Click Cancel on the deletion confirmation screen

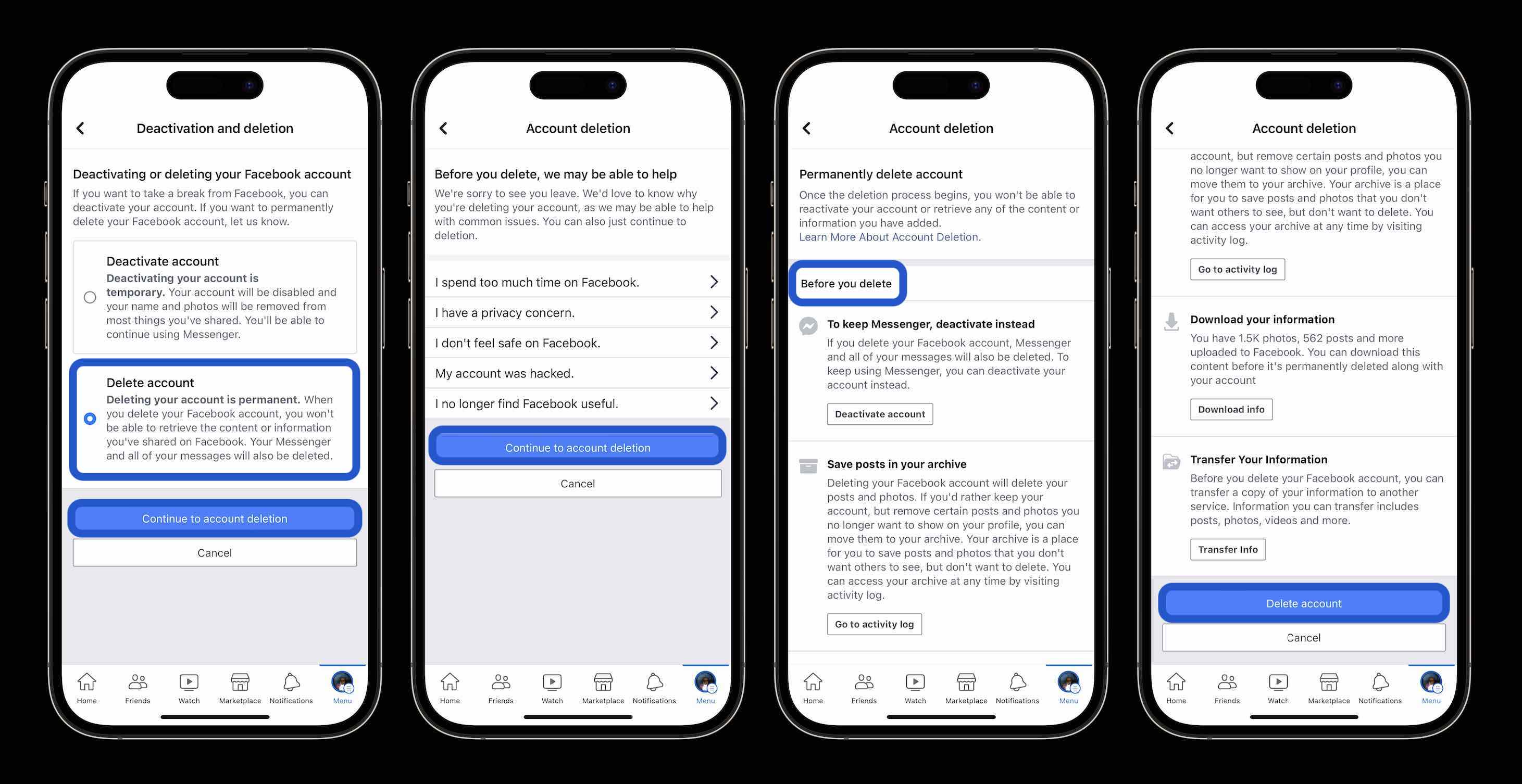pos(1303,637)
